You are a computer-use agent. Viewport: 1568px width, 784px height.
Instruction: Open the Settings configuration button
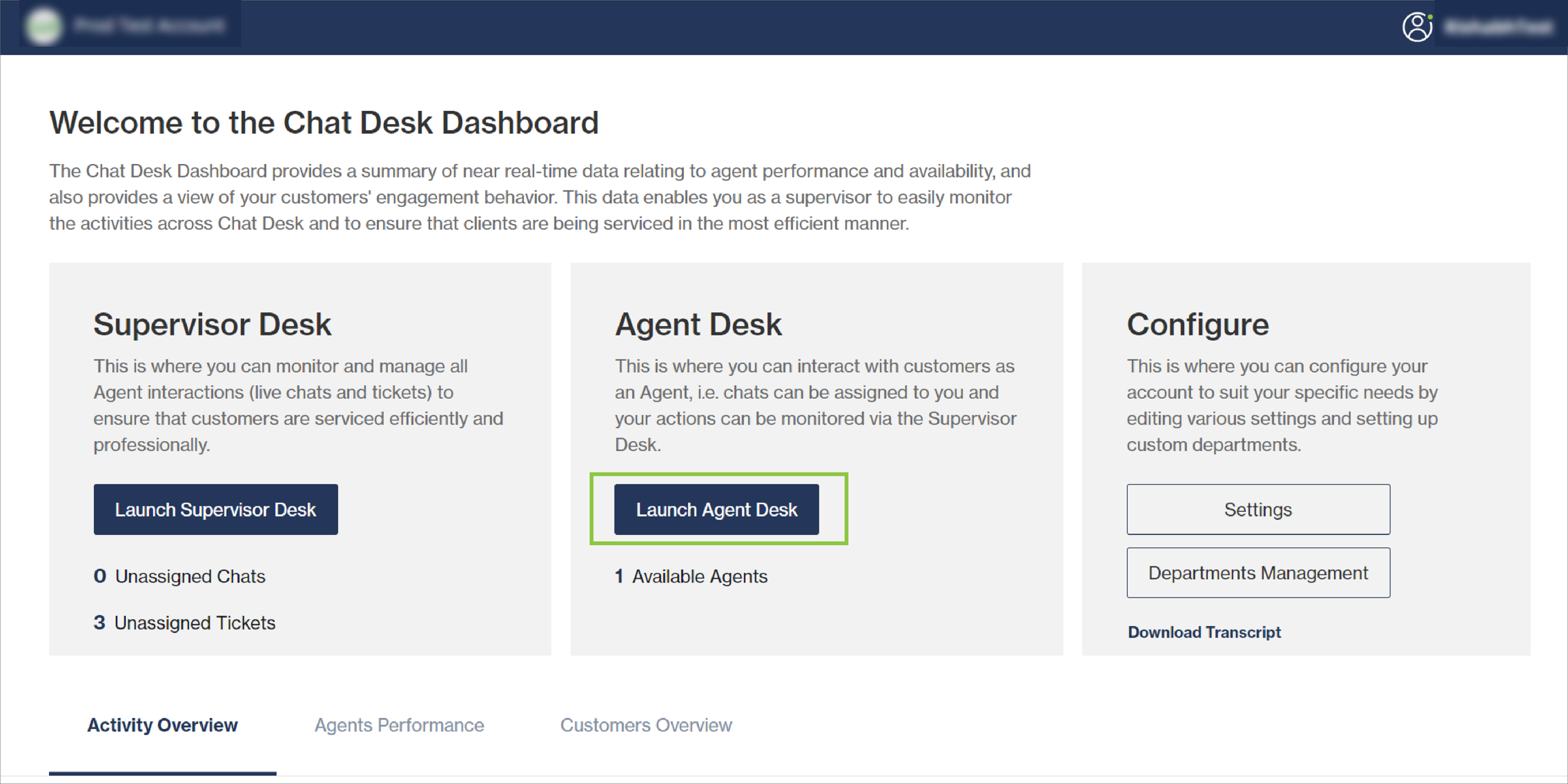point(1258,509)
